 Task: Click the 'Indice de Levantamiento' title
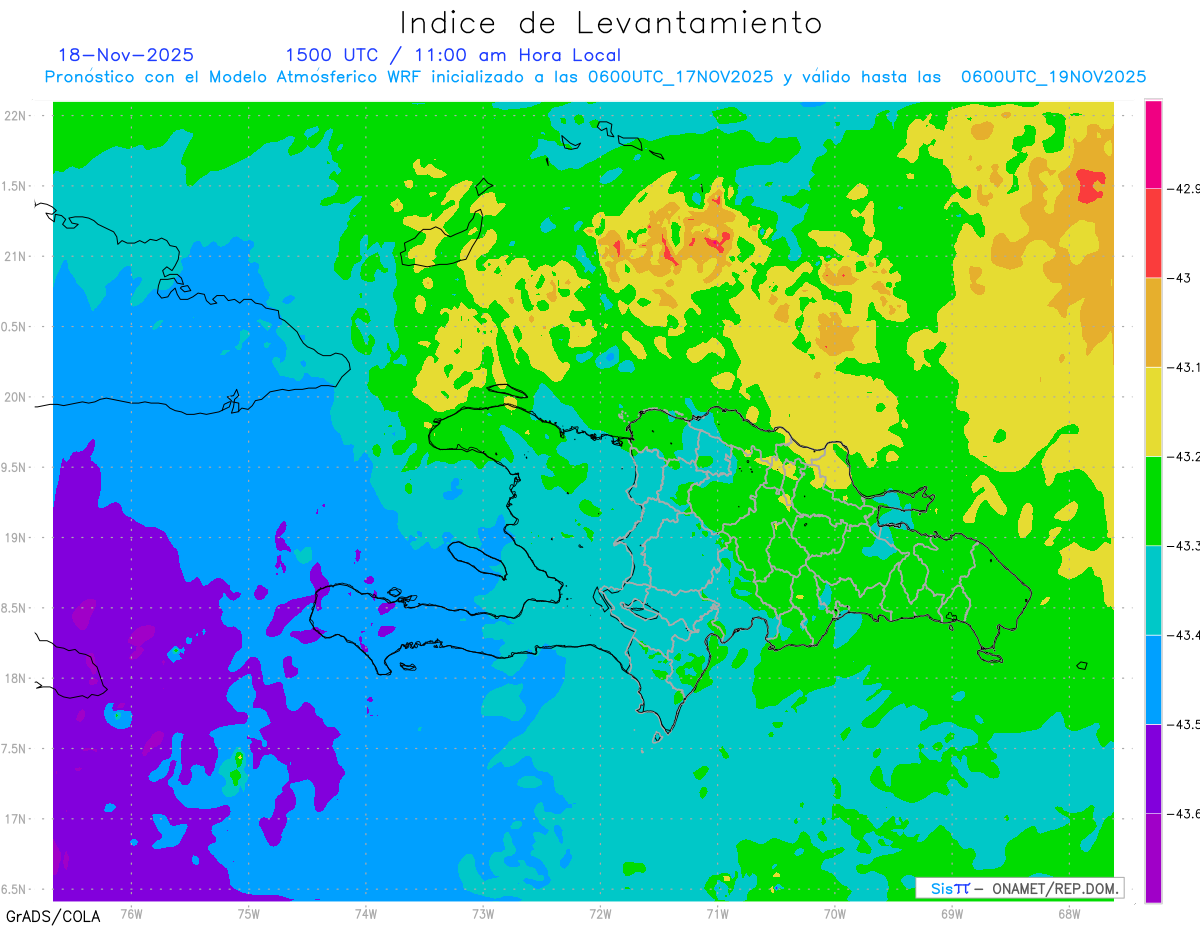[611, 22]
